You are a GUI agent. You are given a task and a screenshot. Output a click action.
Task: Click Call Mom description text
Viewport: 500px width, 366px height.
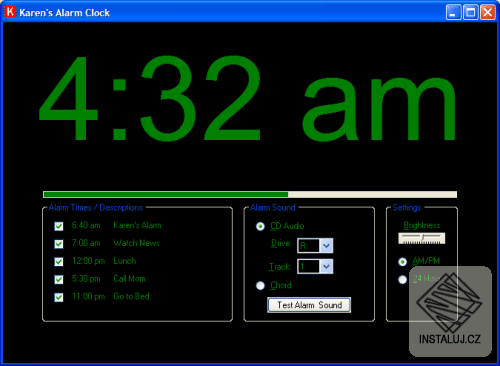pos(129,279)
